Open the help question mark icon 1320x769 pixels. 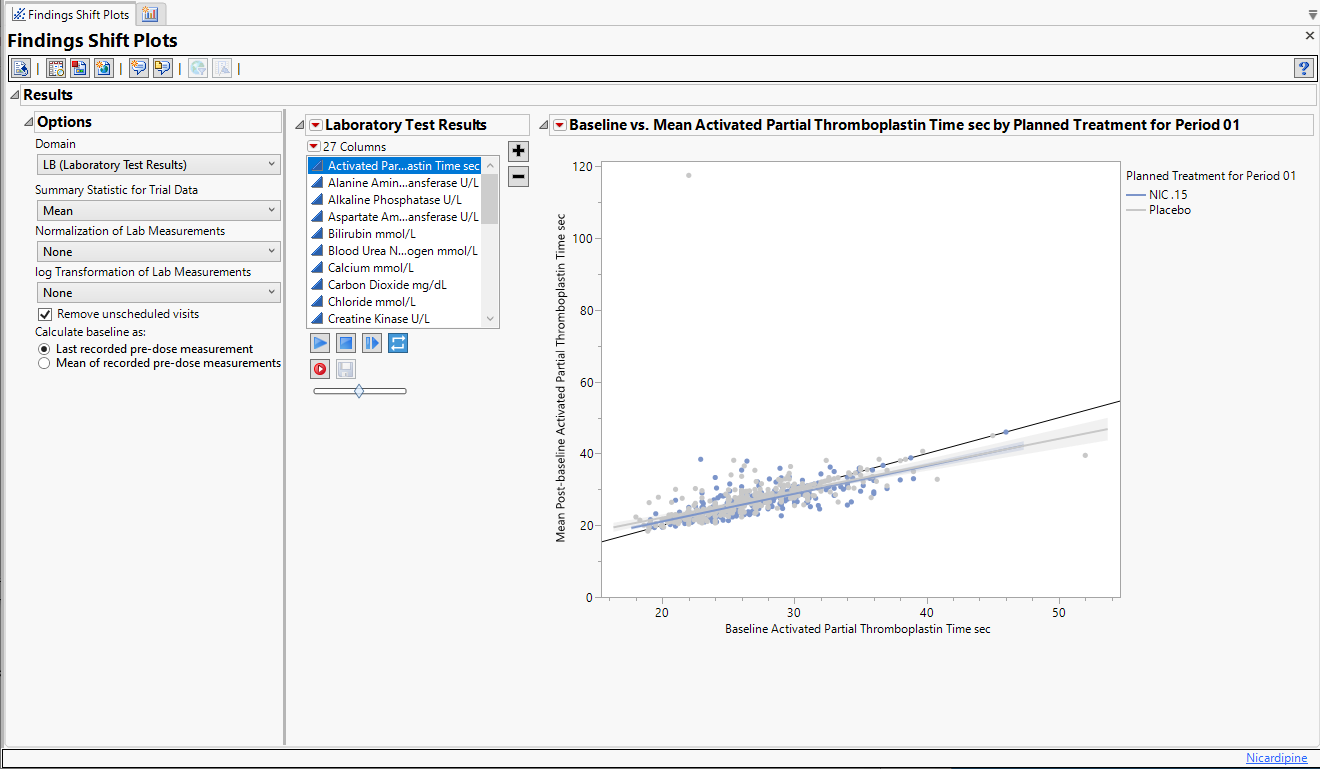click(1303, 68)
